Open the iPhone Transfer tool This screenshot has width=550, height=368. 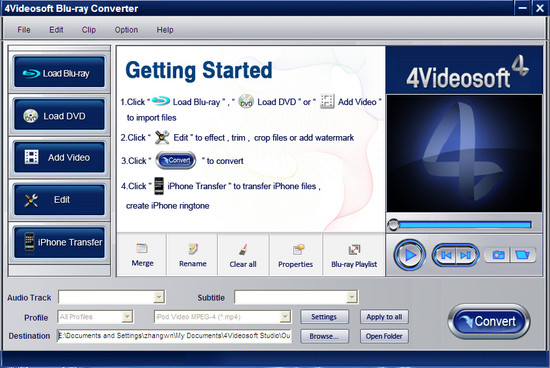point(59,242)
